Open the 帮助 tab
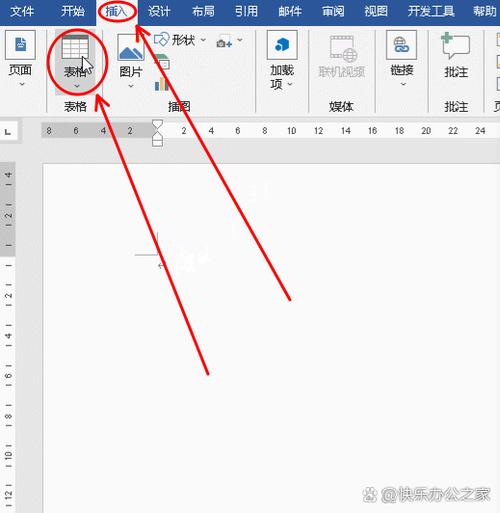500x513 pixels. click(485, 11)
